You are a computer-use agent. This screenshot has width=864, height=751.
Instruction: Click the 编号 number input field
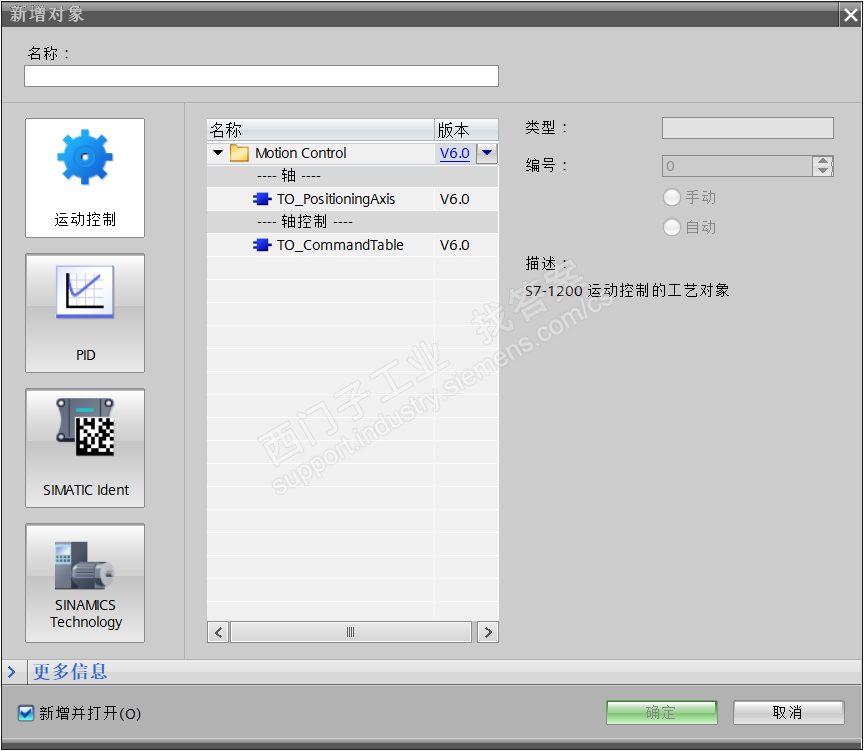(737, 166)
